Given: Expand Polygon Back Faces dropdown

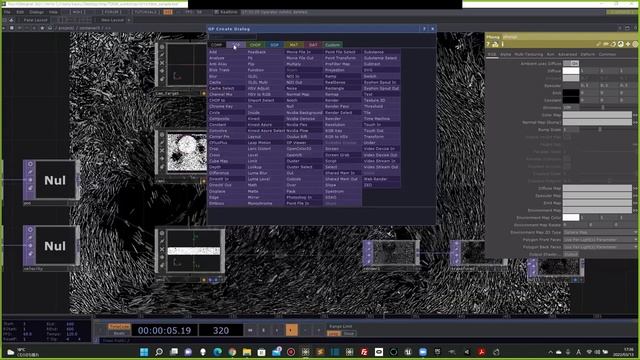Looking at the screenshot, I should point(600,247).
